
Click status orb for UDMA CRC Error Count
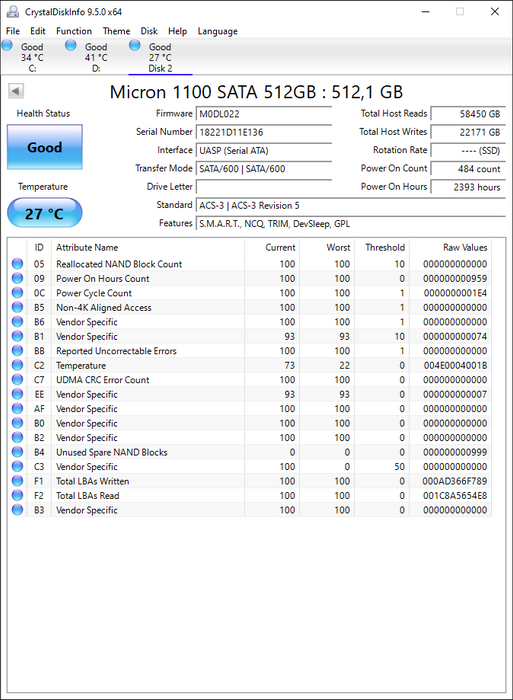point(17,379)
